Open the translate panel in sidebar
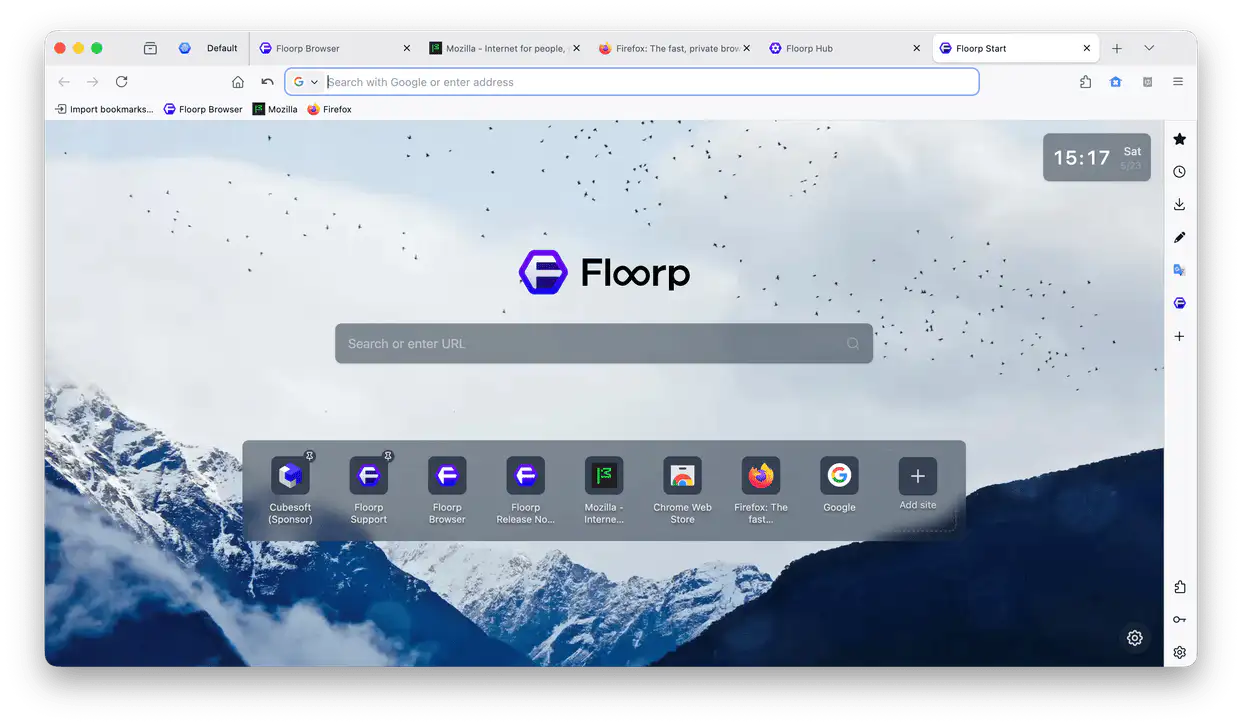Screen dimensions: 1242x726 tap(1180, 270)
